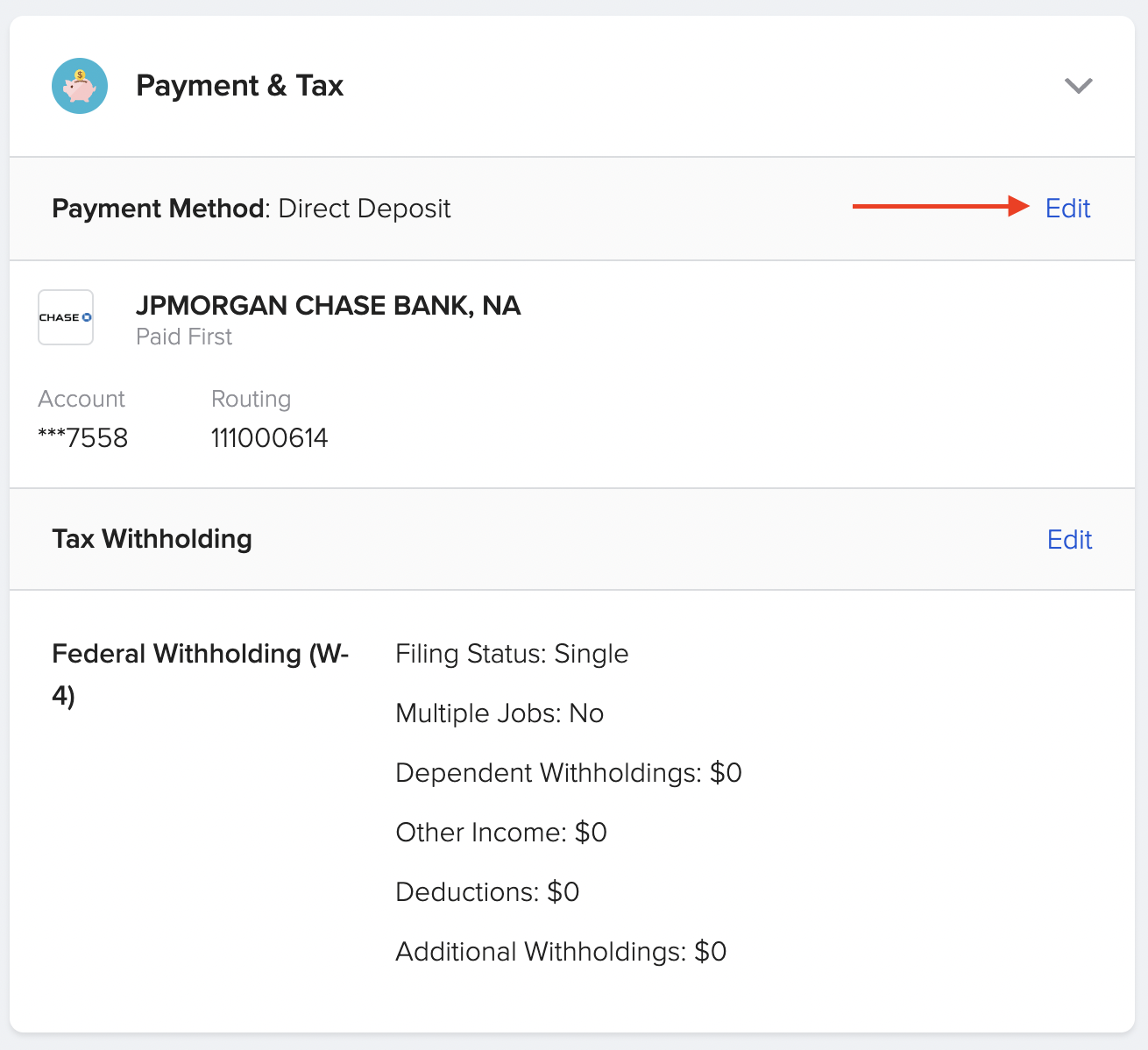Select the Additional Withholdings: $0 entry

(561, 952)
